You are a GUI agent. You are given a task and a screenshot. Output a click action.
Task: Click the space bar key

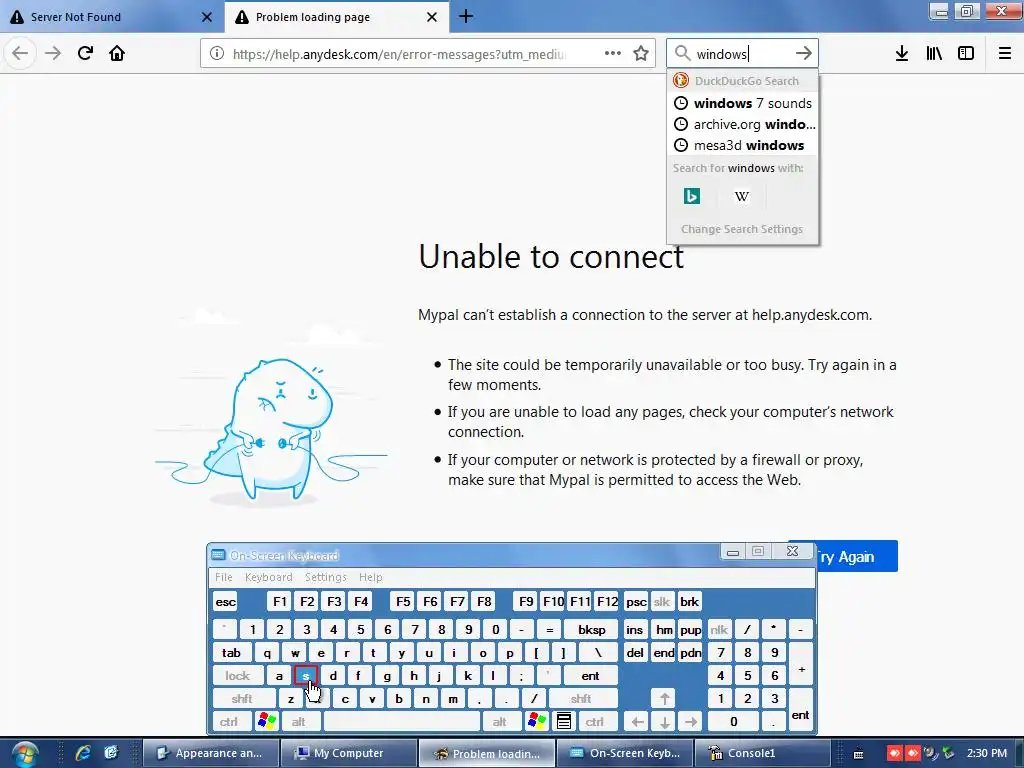click(x=402, y=722)
